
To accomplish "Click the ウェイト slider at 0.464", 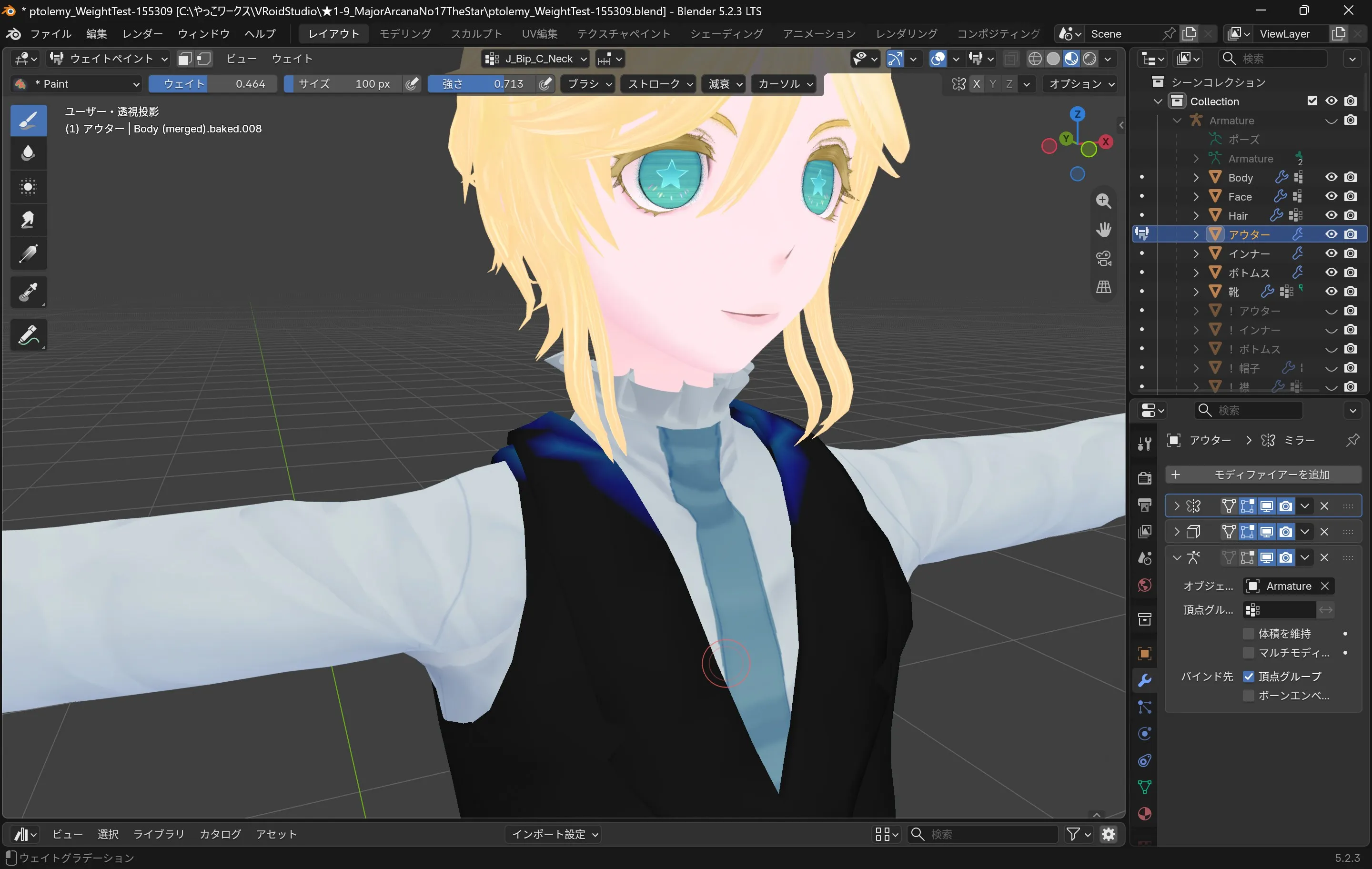I will click(x=213, y=84).
